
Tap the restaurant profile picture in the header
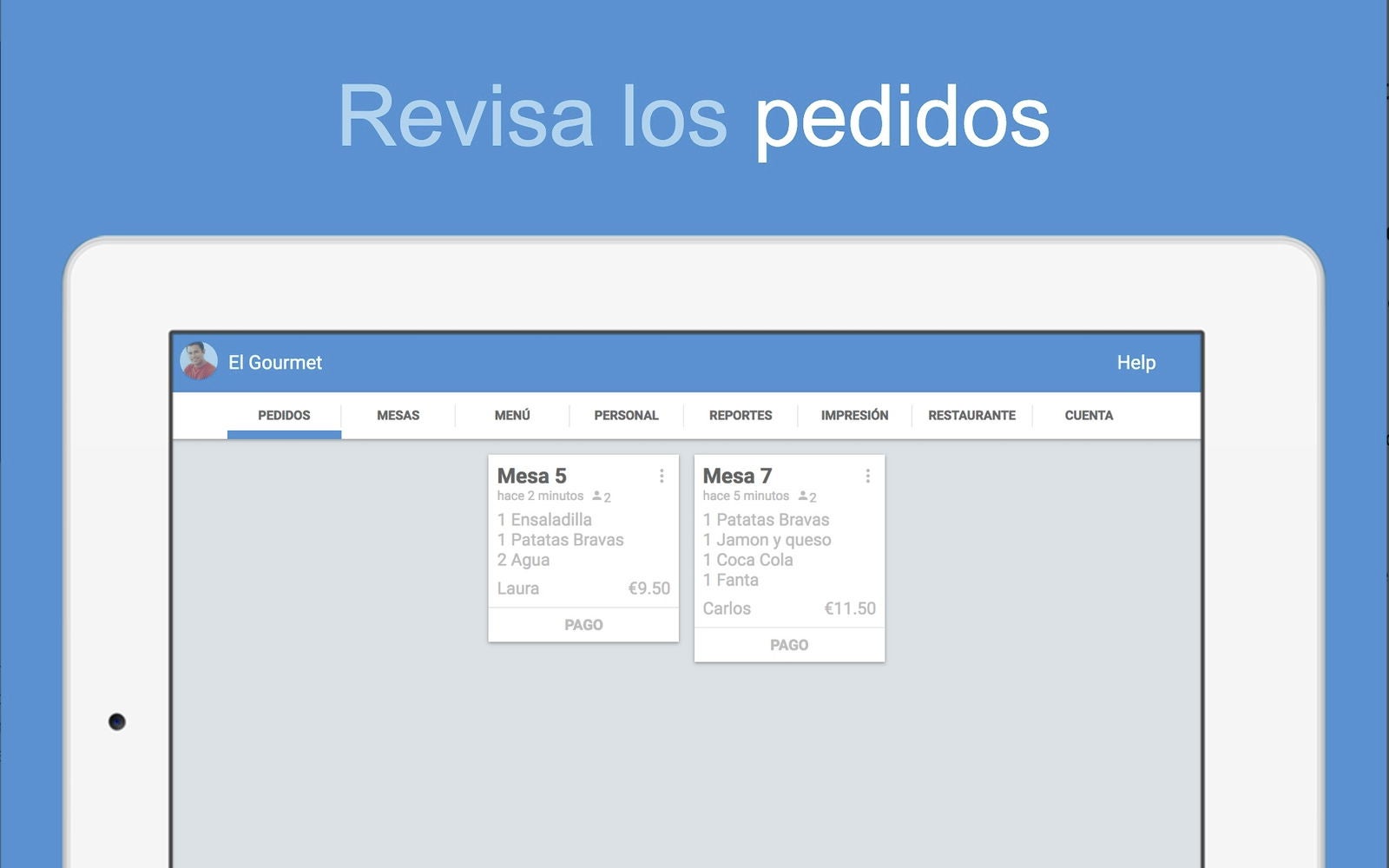click(x=196, y=362)
